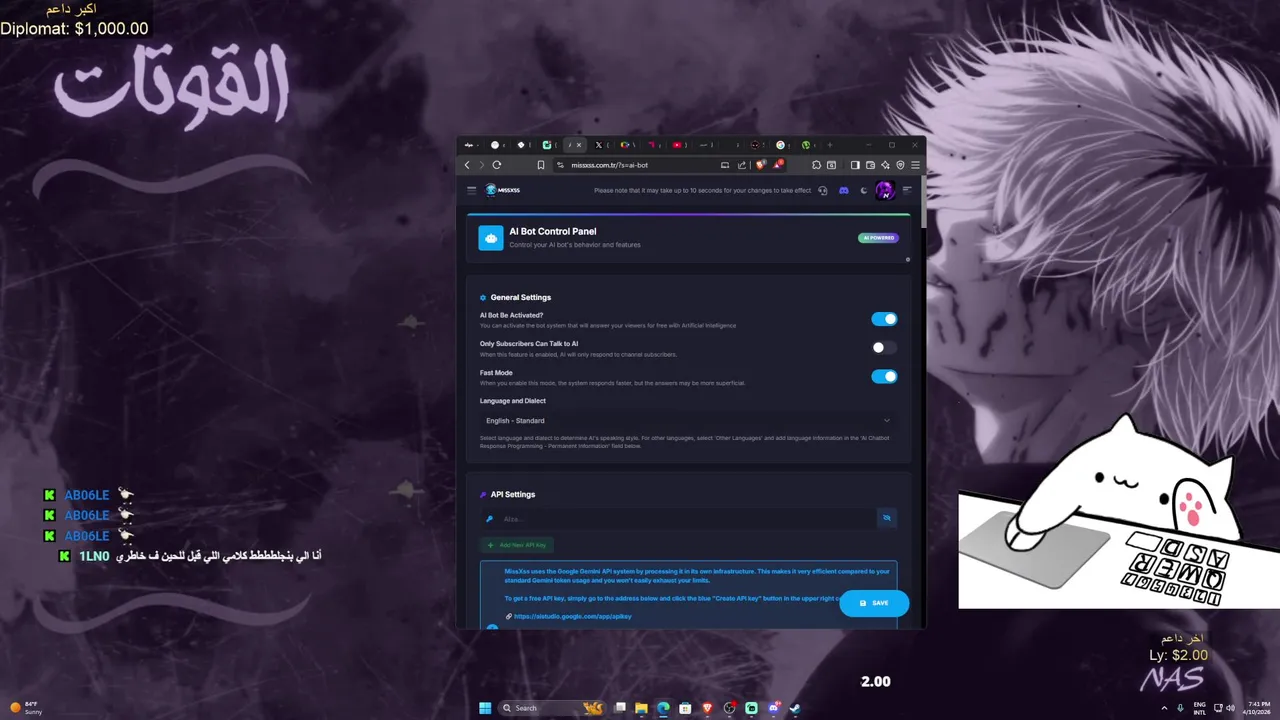
Task: Click the SAVE button
Action: tap(874, 603)
